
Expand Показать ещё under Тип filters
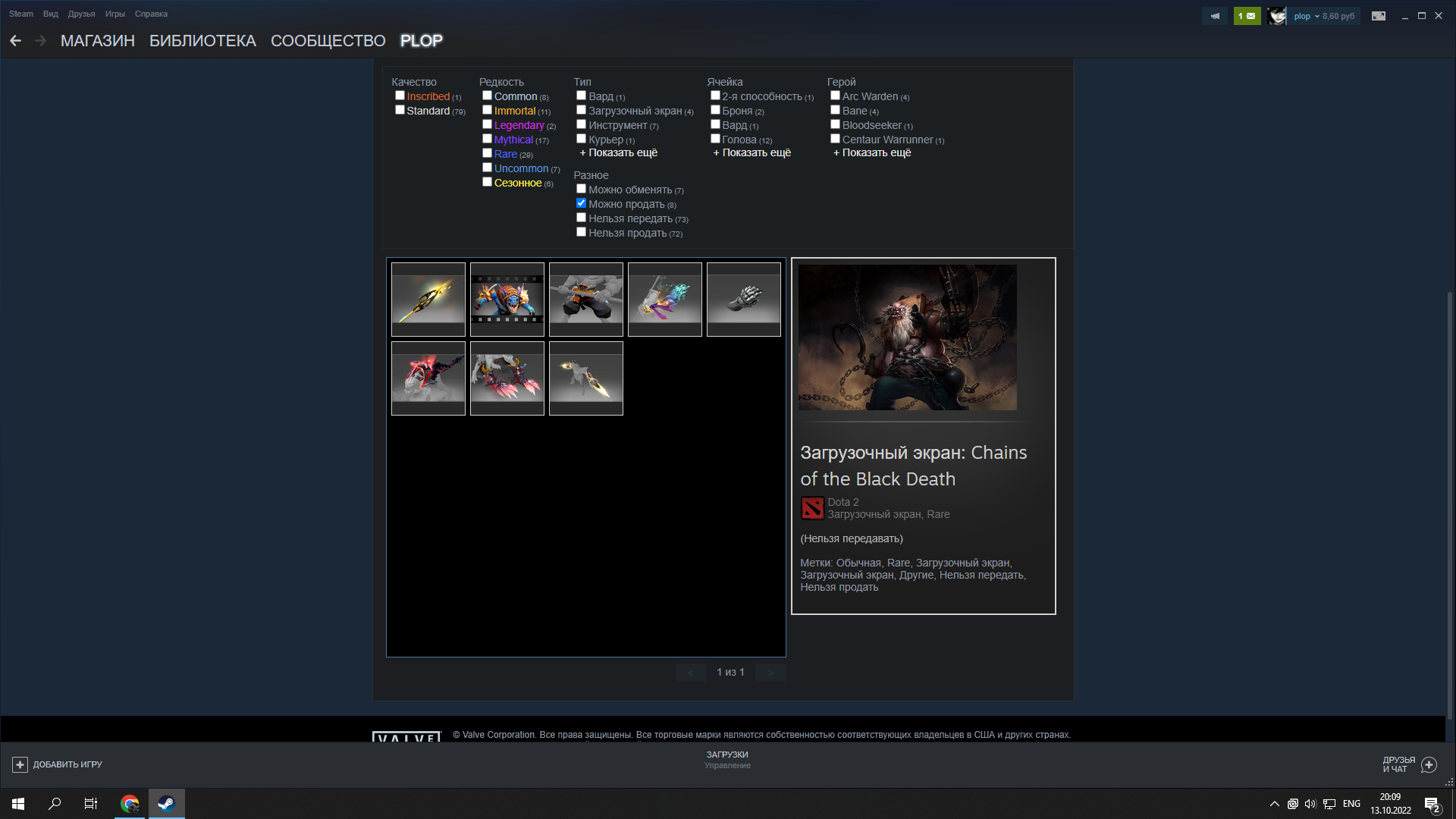tap(620, 152)
